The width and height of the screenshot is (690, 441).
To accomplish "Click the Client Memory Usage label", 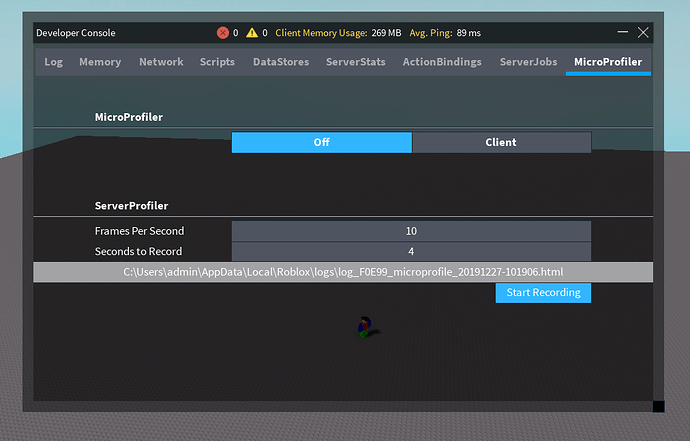I will click(321, 33).
